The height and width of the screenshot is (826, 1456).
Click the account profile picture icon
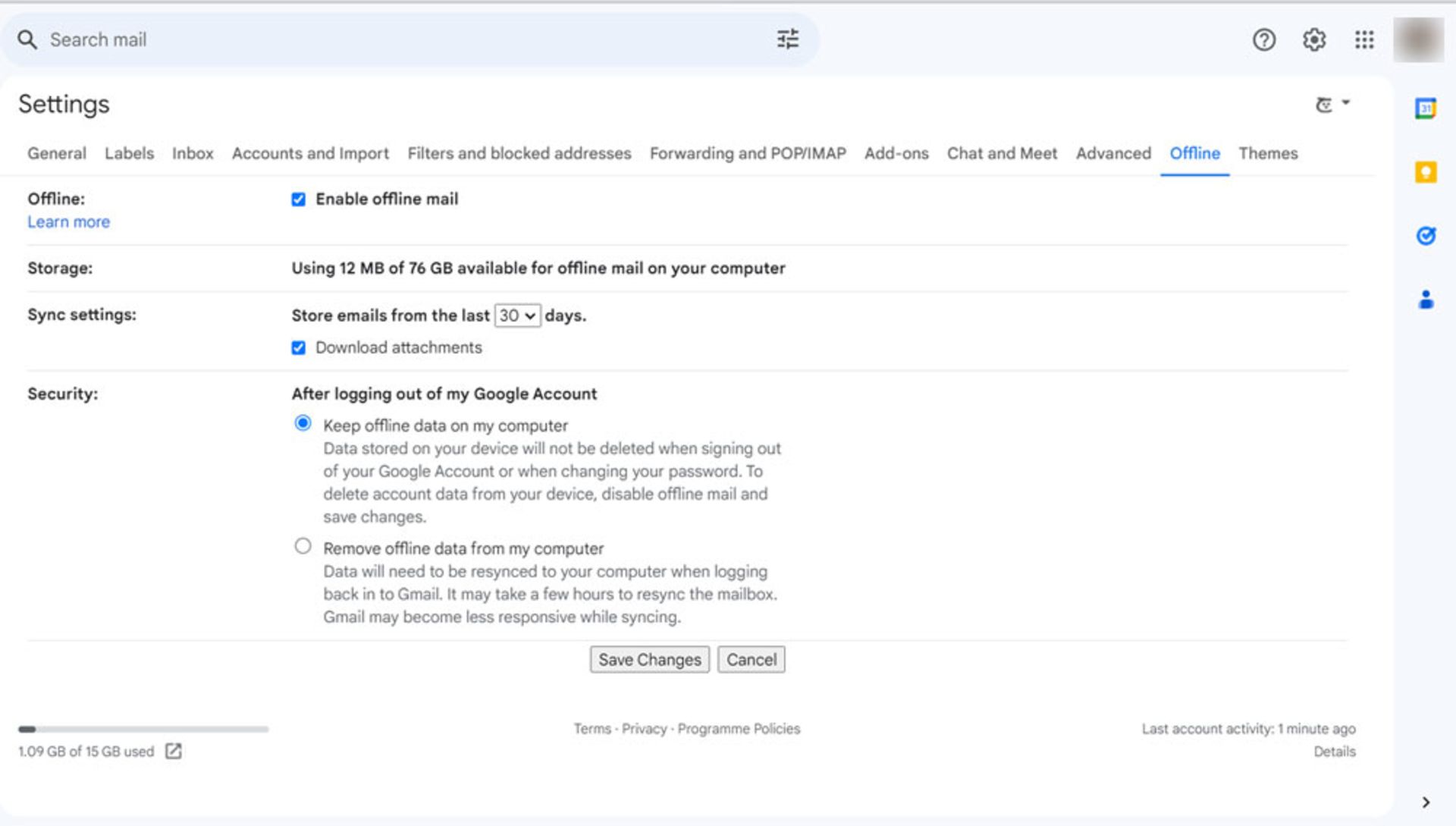1419,39
